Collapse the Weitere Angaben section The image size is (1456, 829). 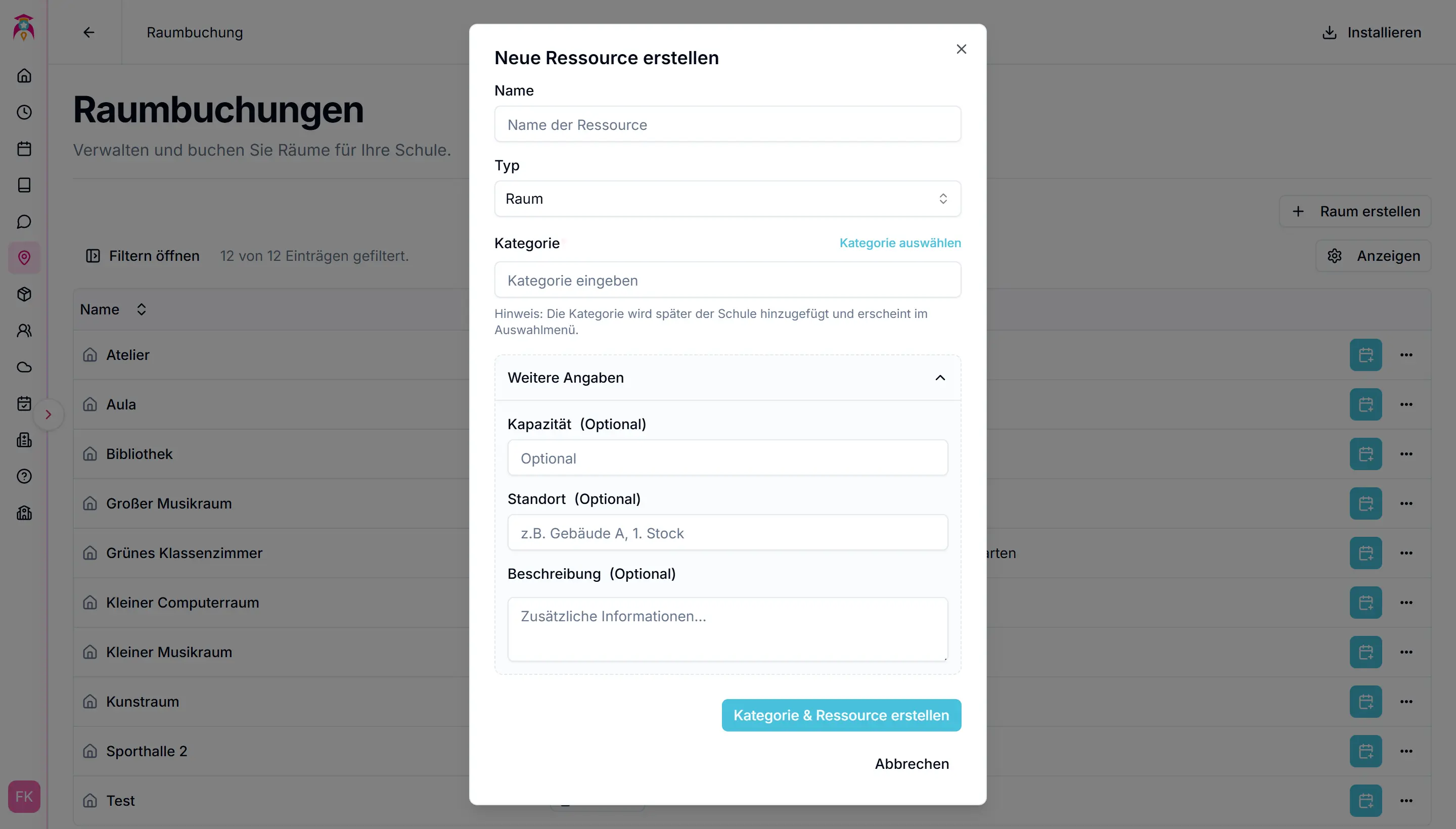tap(939, 378)
